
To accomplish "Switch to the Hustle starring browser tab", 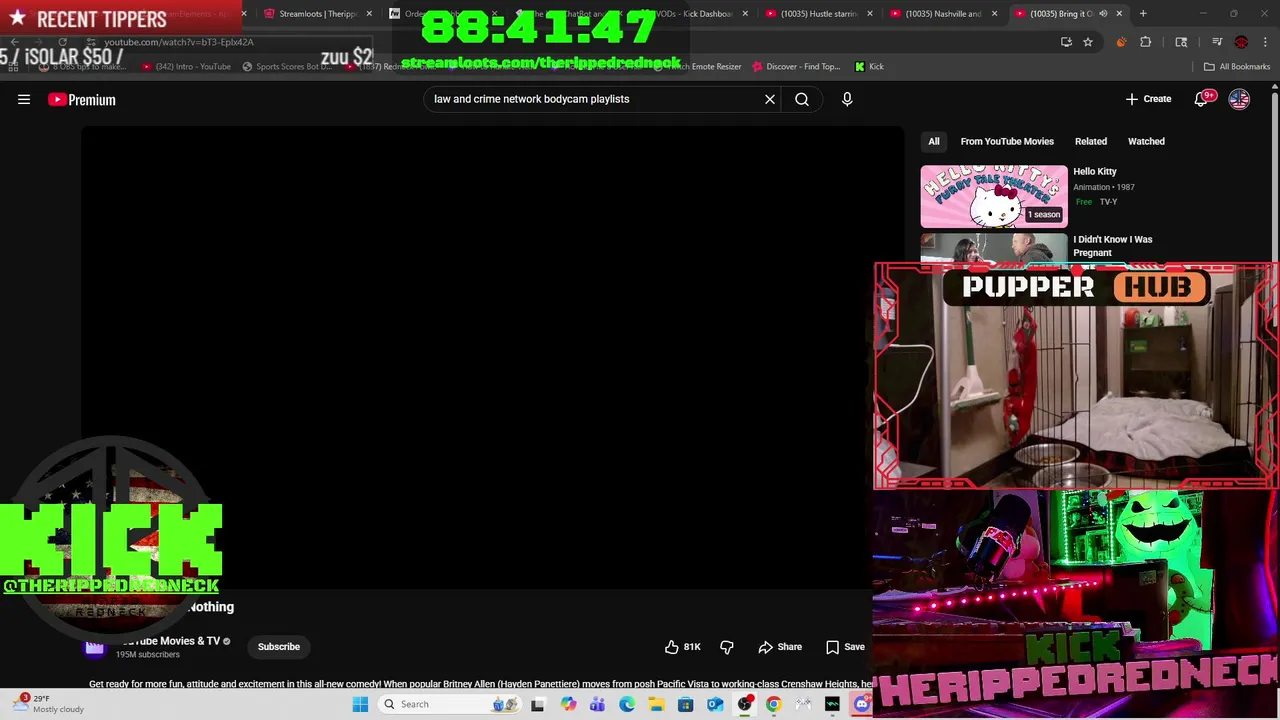I will [x=818, y=13].
